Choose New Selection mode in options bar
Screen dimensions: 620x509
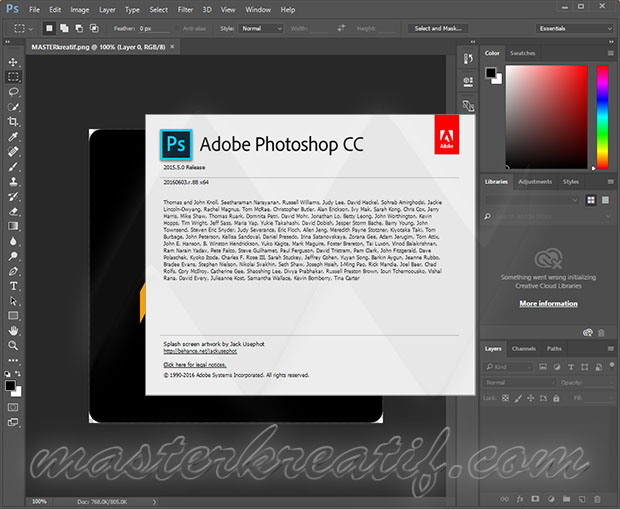(x=49, y=28)
